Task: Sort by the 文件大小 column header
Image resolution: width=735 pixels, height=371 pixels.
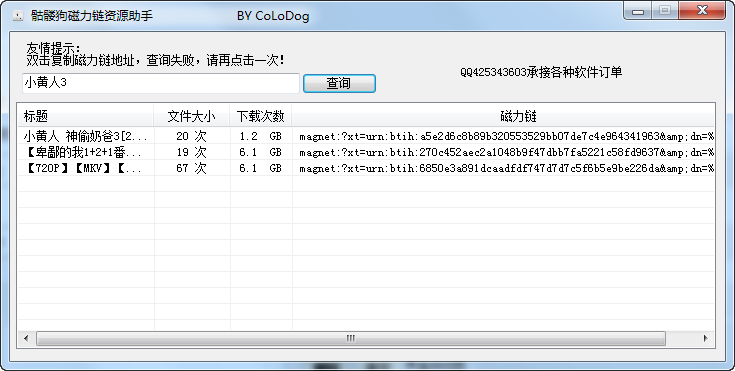Action: [x=192, y=116]
